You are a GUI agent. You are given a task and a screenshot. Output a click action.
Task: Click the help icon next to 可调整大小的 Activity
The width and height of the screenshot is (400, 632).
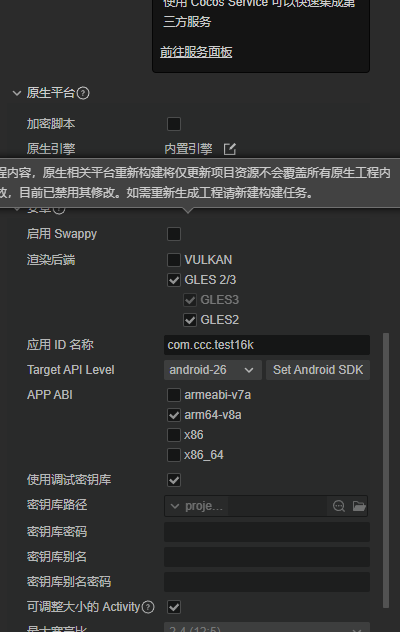[x=148, y=607]
